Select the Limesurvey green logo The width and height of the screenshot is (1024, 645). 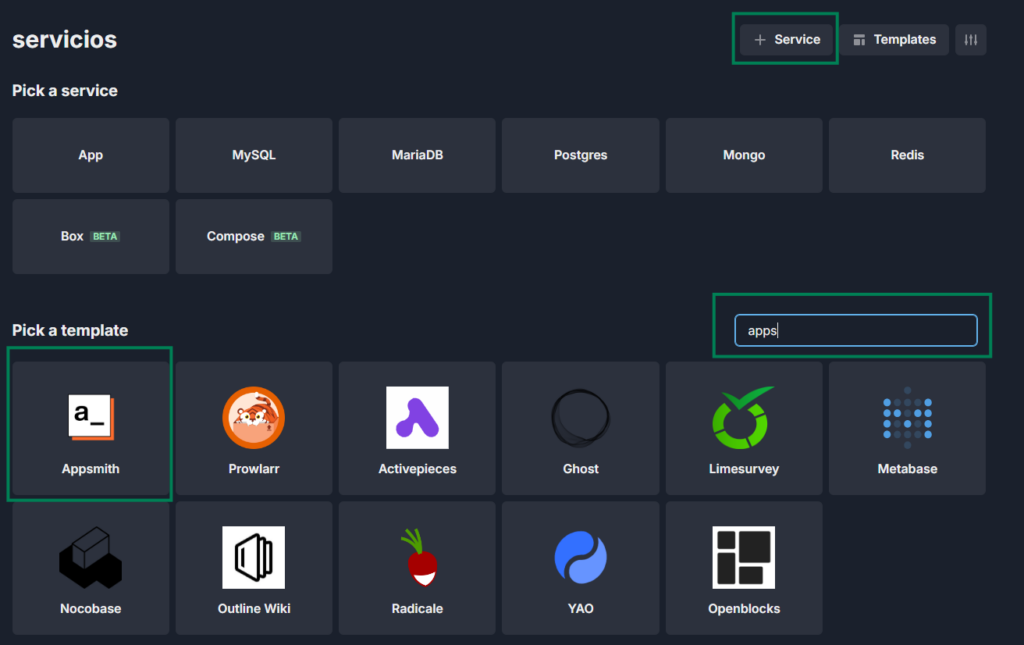click(x=743, y=417)
